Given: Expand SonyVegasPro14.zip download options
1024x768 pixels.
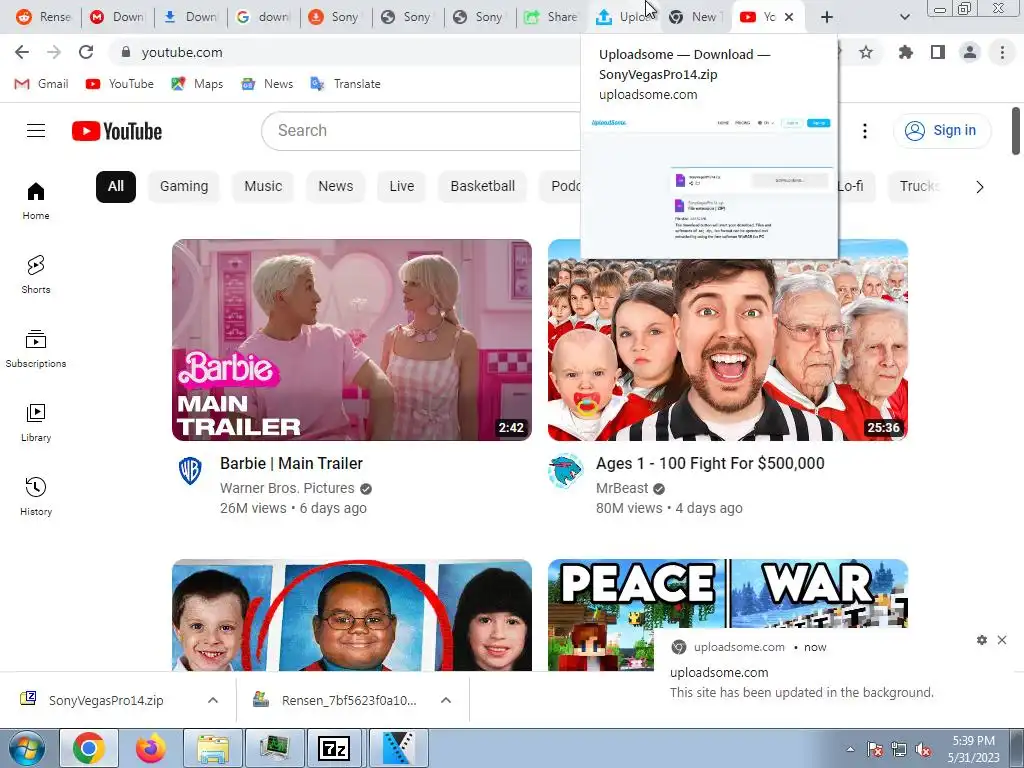Looking at the screenshot, I should tap(213, 700).
